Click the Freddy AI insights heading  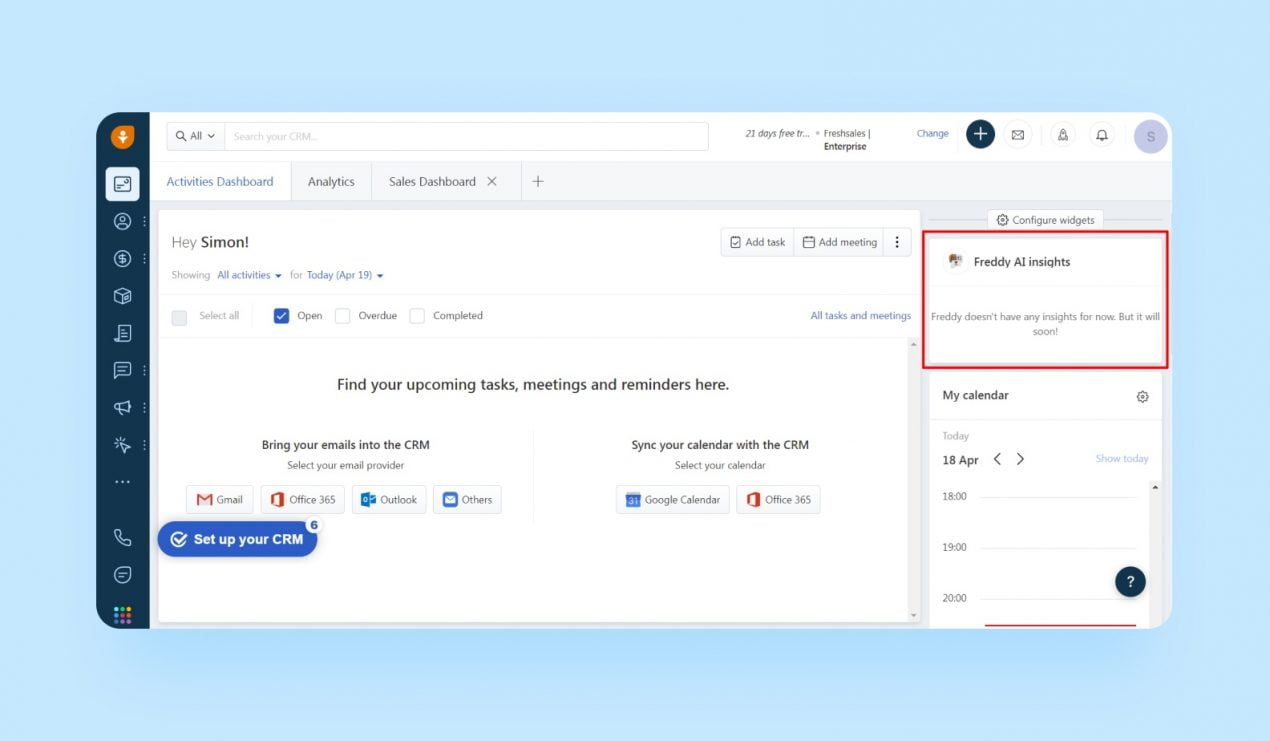(x=1022, y=262)
